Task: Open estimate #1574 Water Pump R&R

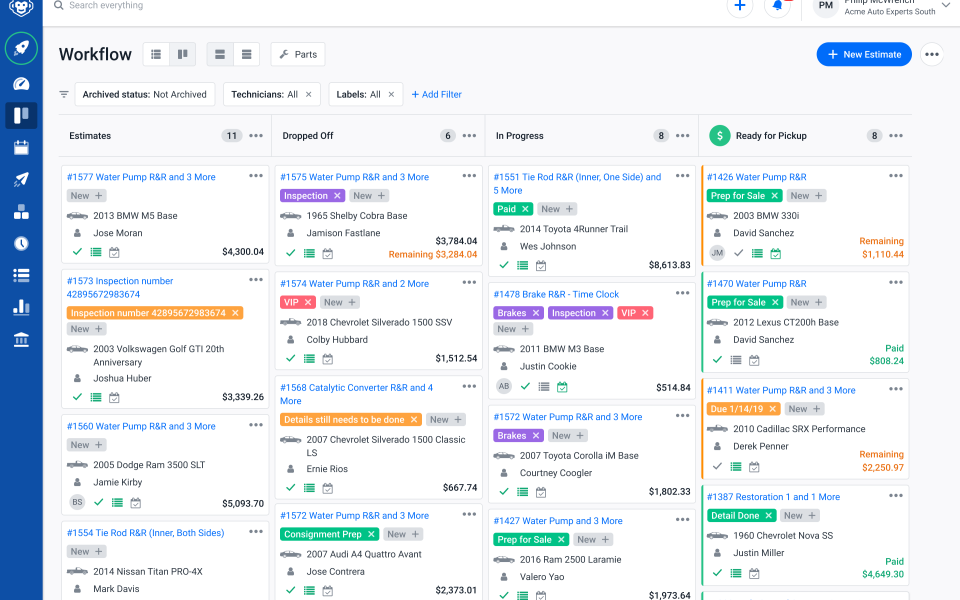Action: point(354,283)
